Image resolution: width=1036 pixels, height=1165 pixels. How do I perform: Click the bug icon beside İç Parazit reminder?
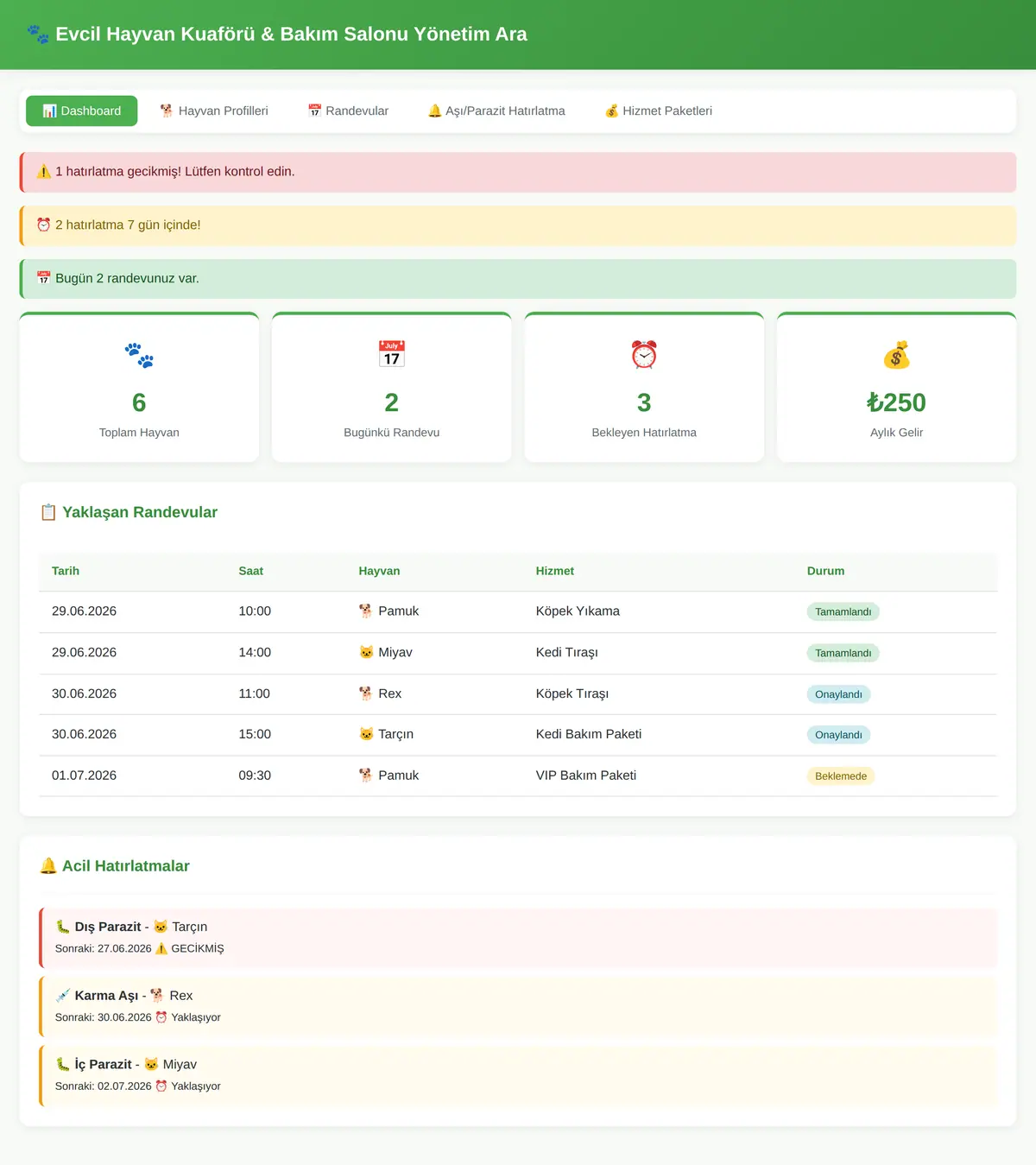coord(63,1065)
